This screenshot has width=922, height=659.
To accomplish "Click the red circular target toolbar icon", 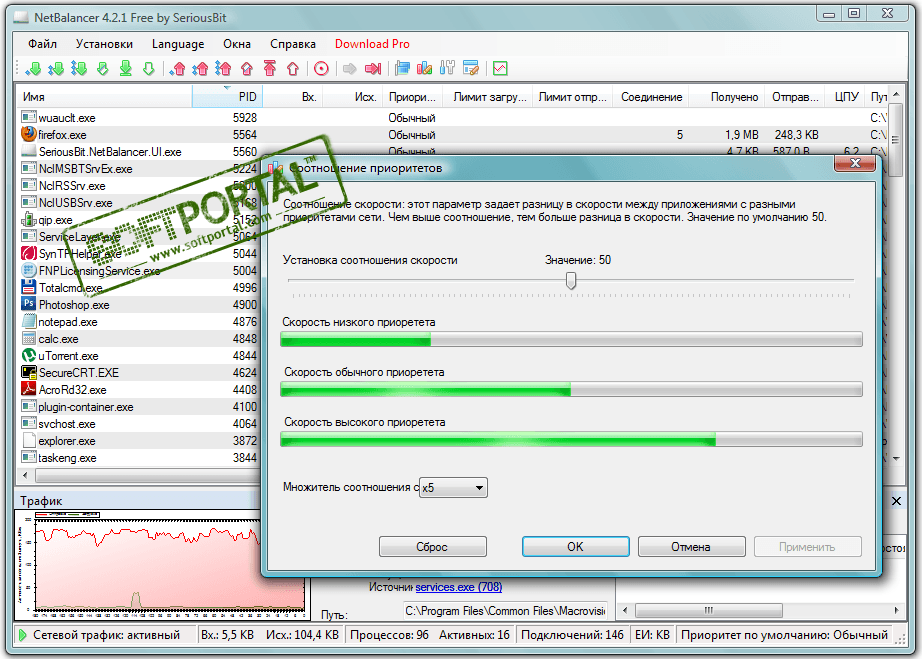I will pos(321,68).
